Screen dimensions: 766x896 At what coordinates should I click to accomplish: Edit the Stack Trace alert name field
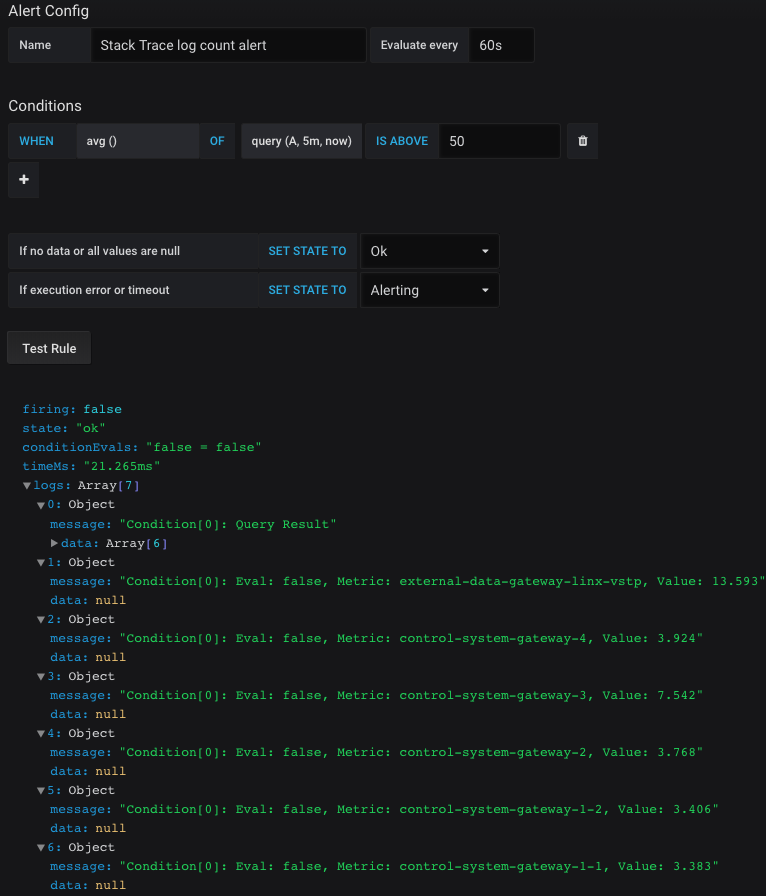point(228,45)
